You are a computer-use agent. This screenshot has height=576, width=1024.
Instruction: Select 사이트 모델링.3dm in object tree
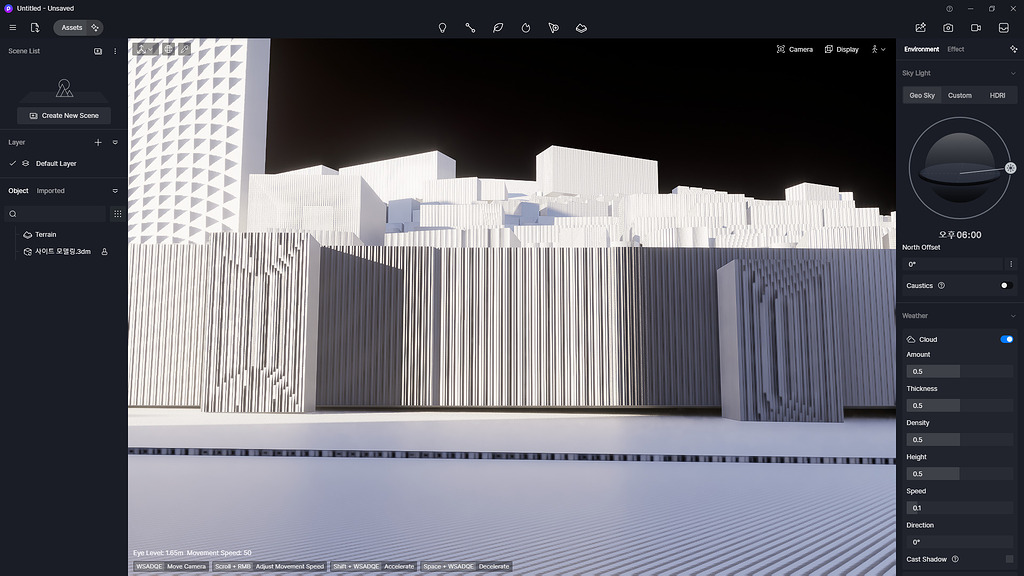coord(63,251)
